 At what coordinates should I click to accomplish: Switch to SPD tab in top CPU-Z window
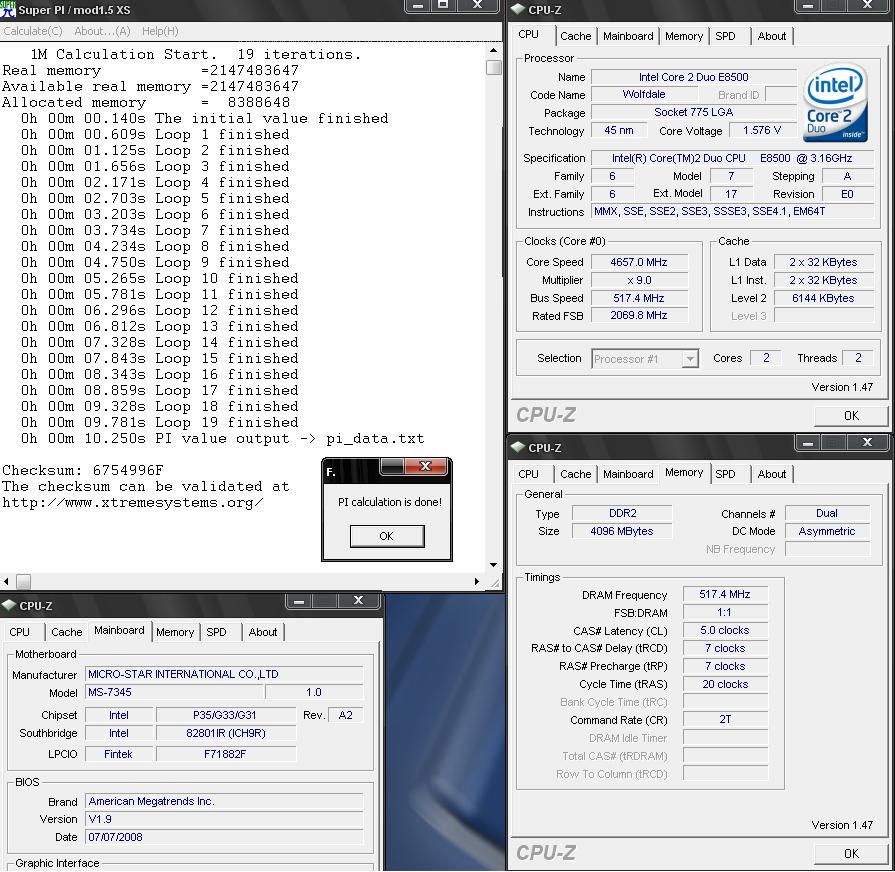(x=725, y=36)
